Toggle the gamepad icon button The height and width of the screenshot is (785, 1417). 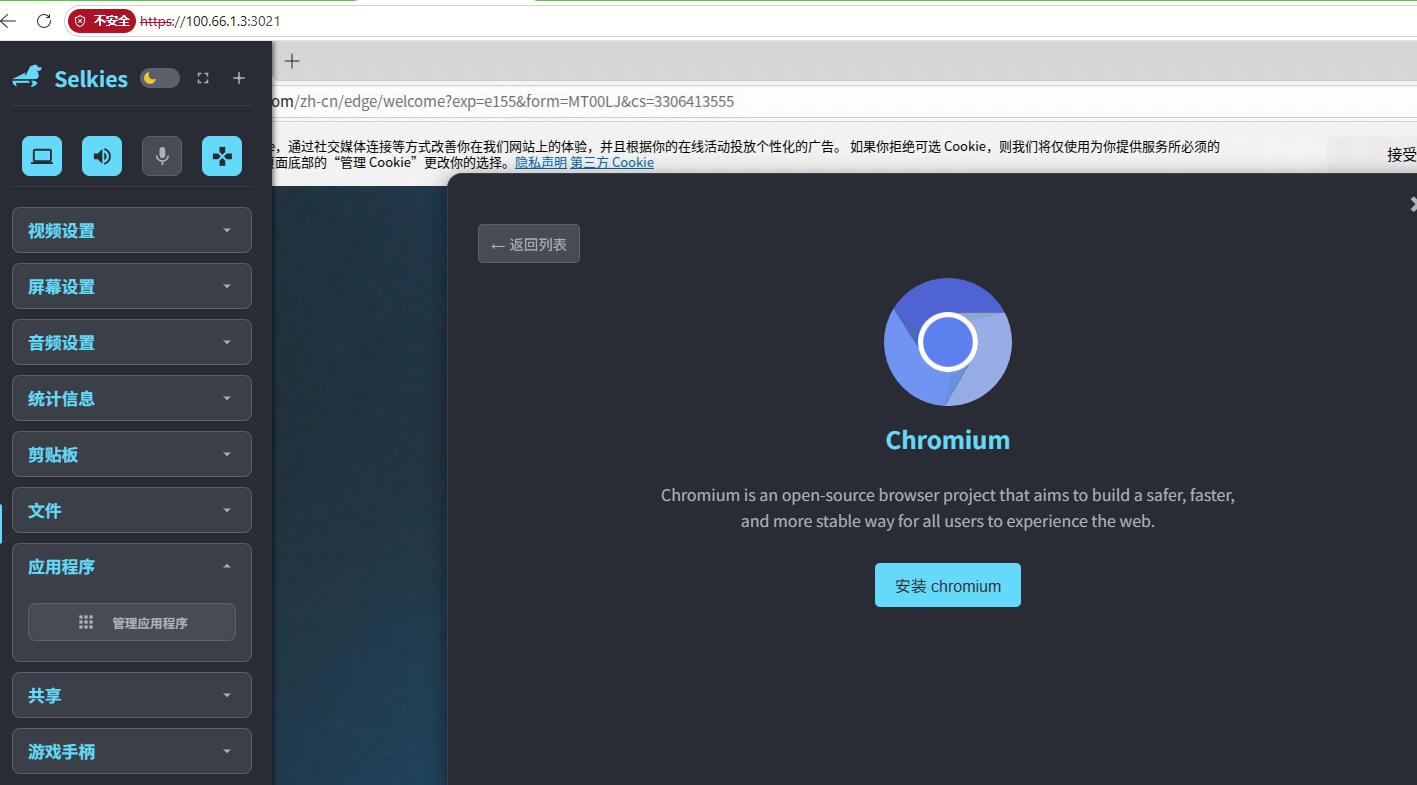pos(222,156)
